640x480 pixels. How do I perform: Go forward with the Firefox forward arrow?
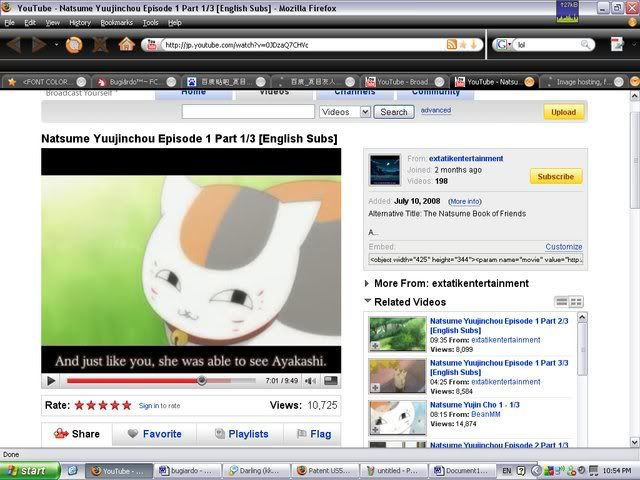click(x=39, y=44)
